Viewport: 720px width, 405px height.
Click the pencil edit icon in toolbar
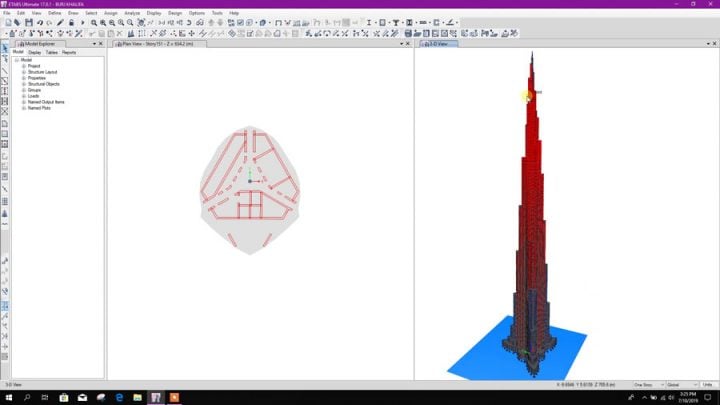pyautogui.click(x=60, y=22)
